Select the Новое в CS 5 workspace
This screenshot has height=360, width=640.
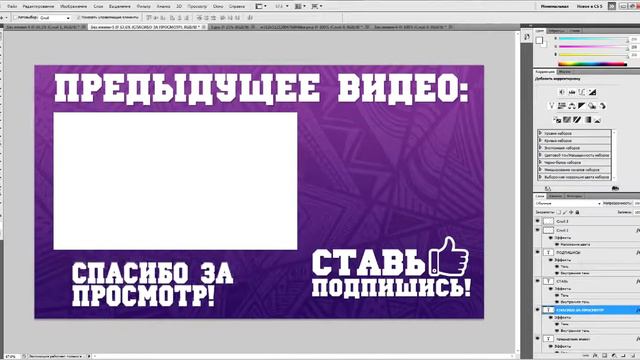click(589, 7)
